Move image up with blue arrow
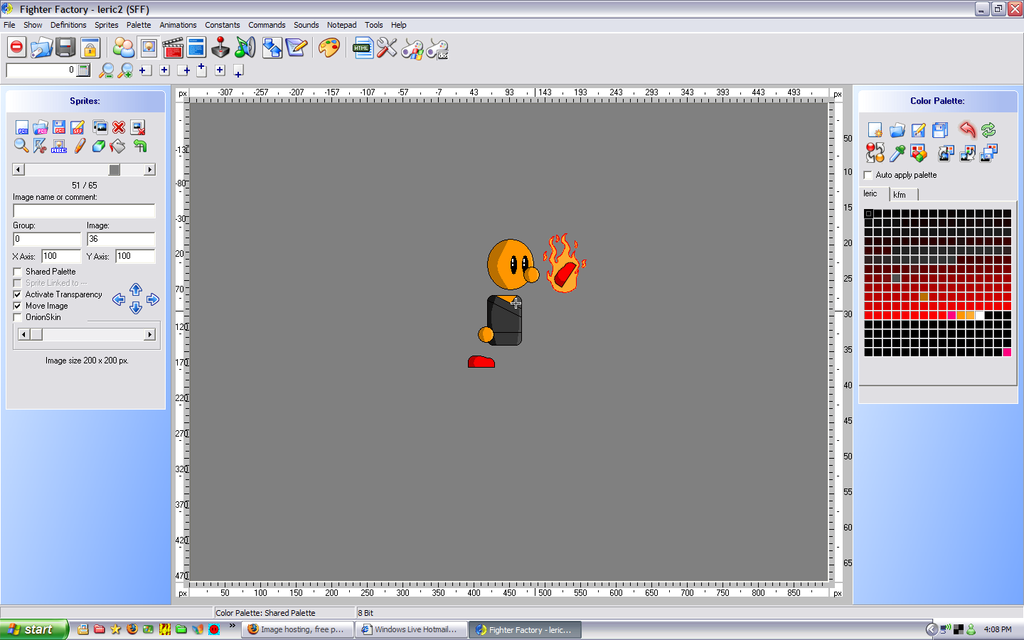 136,289
